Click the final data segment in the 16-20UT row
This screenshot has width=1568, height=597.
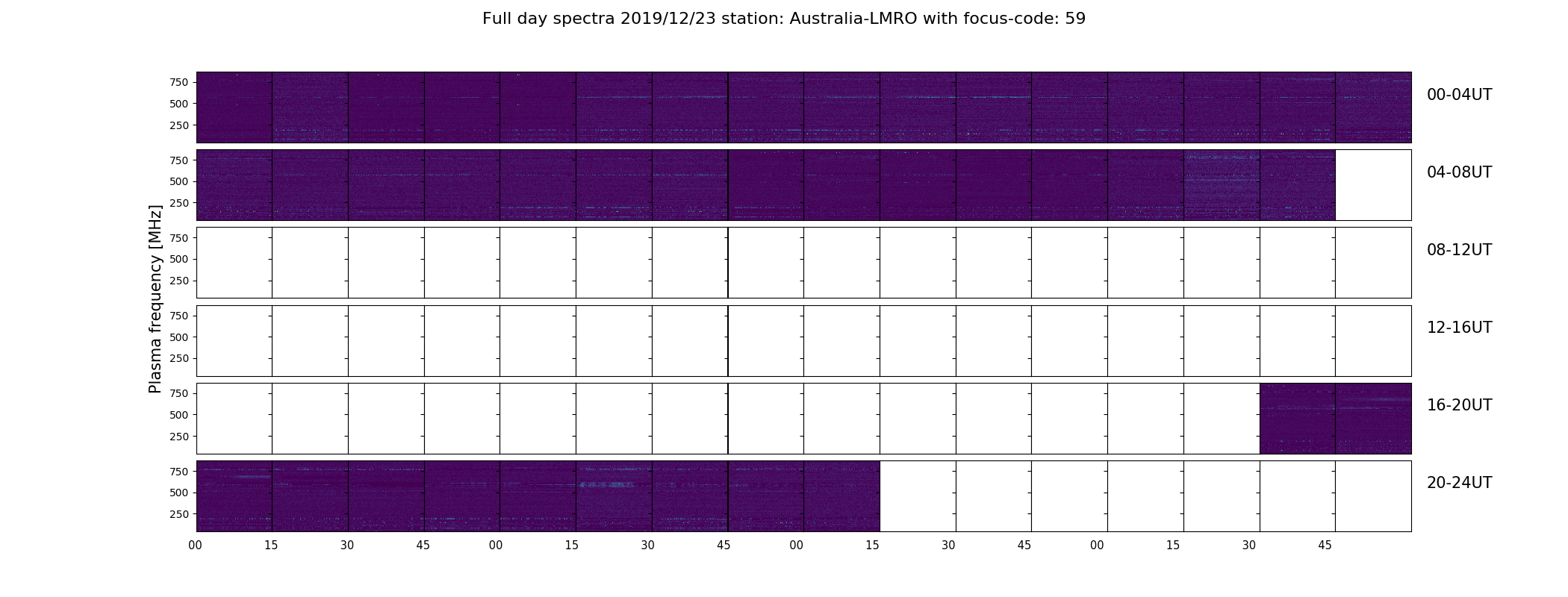pos(1373,418)
